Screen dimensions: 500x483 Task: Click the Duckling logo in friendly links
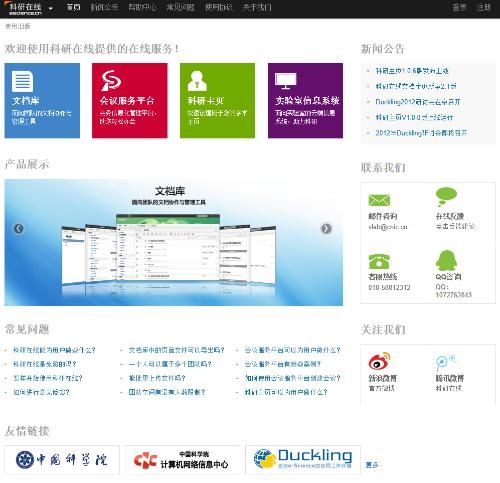point(303,459)
